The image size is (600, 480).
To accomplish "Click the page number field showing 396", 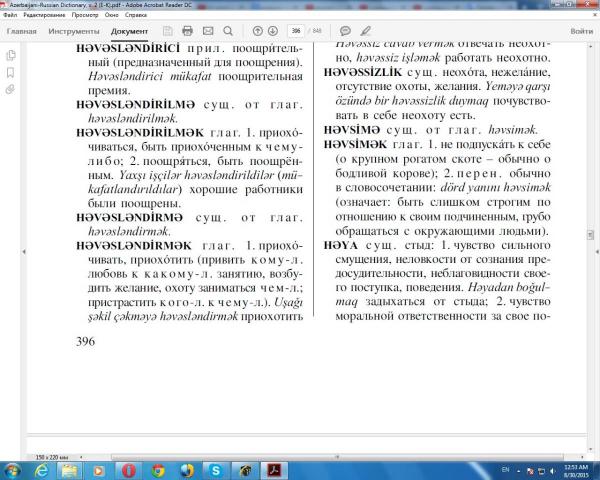I will [x=296, y=31].
